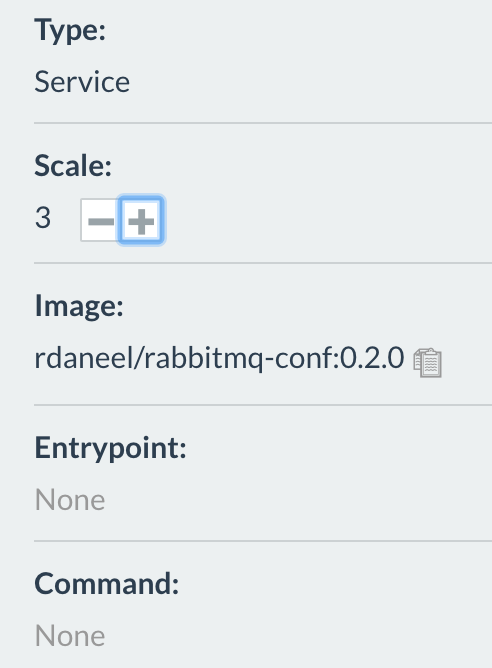Viewport: 492px width, 668px height.
Task: Click the plus icon to scale up
Action: [x=141, y=221]
